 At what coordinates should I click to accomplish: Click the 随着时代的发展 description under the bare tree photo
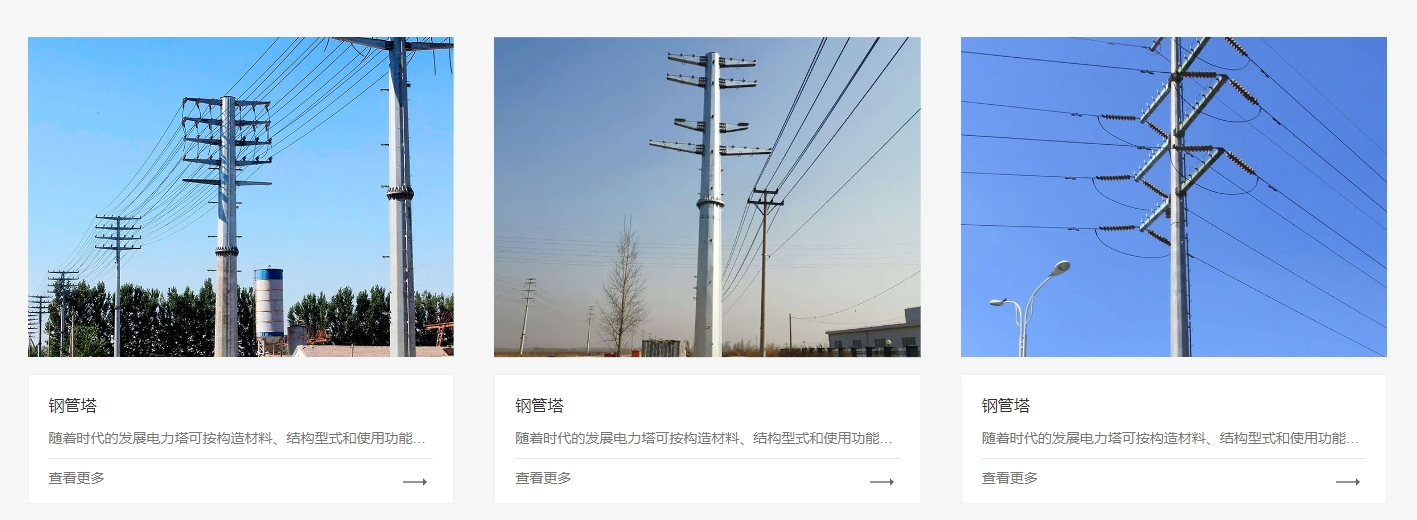tap(704, 438)
